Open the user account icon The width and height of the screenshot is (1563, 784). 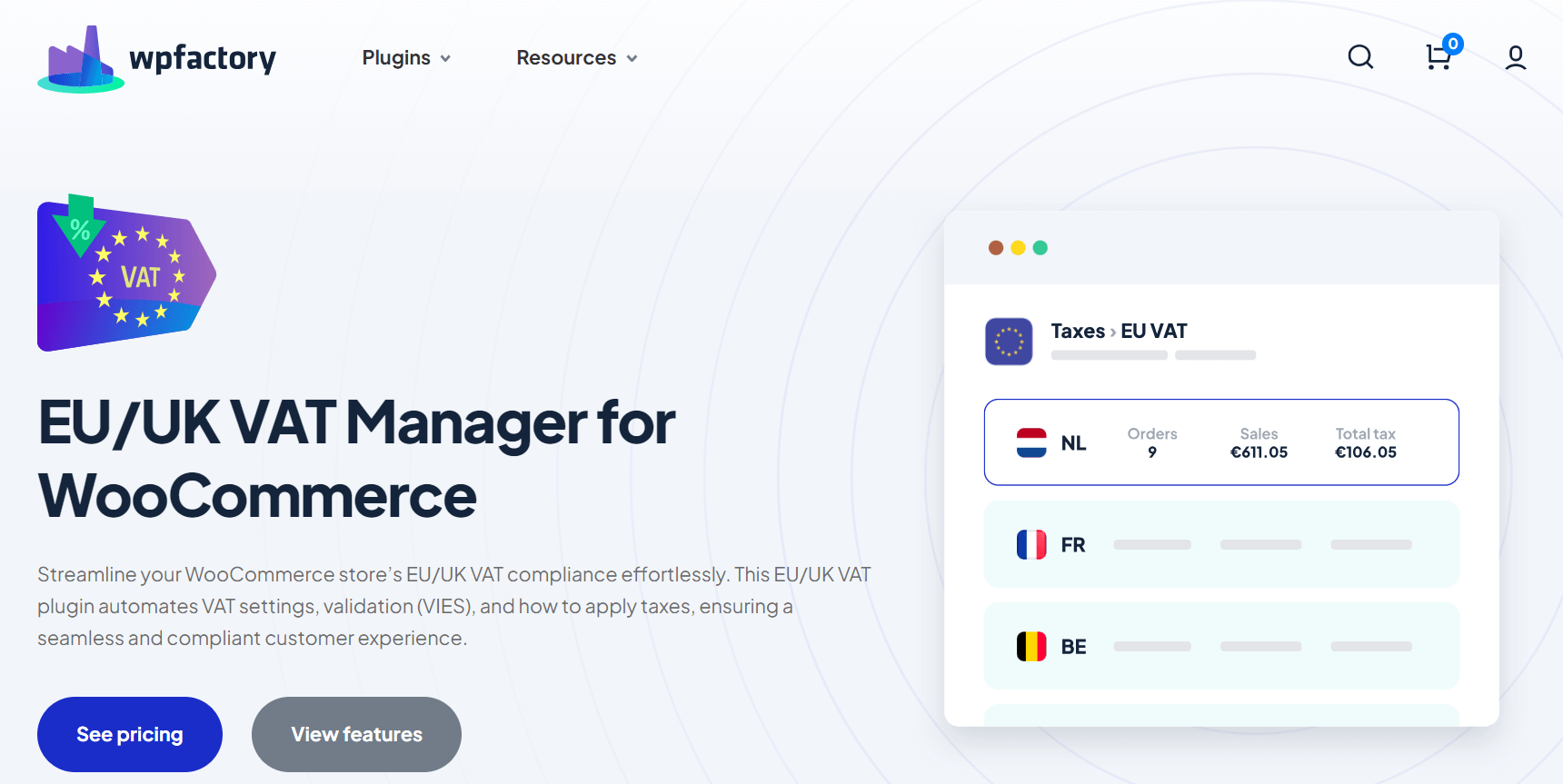coord(1515,57)
